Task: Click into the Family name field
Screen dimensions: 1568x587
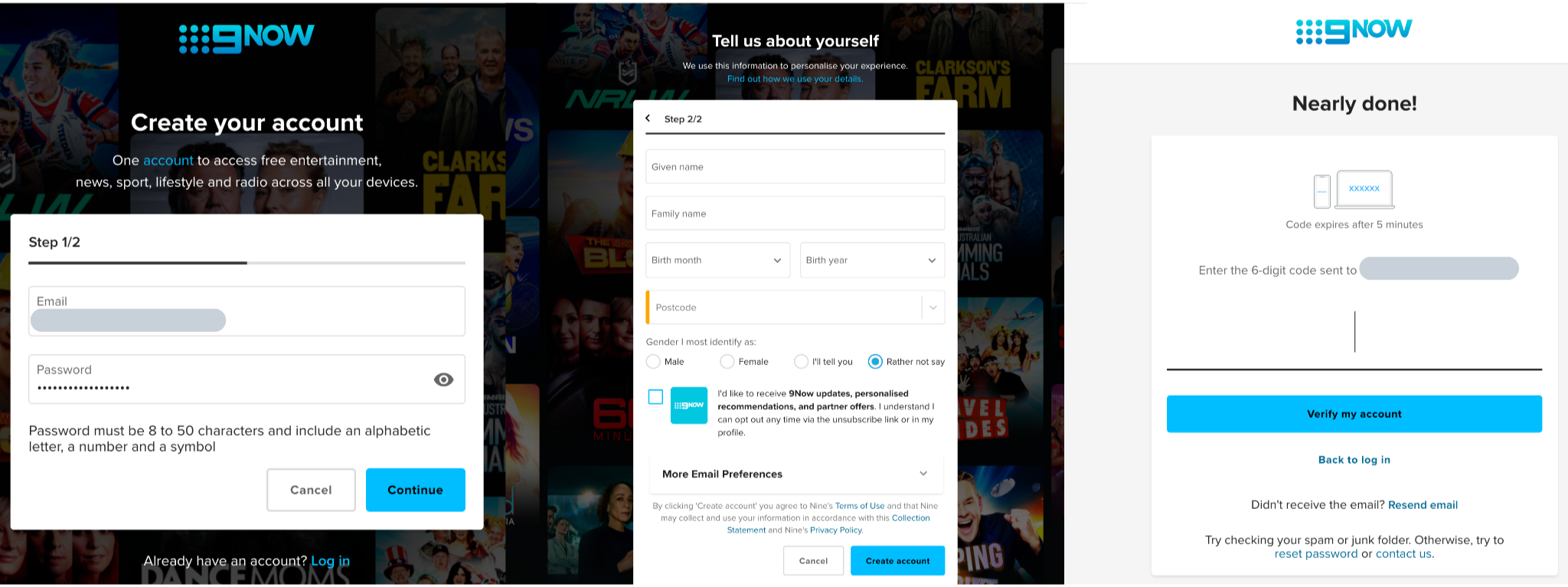Action: [795, 214]
